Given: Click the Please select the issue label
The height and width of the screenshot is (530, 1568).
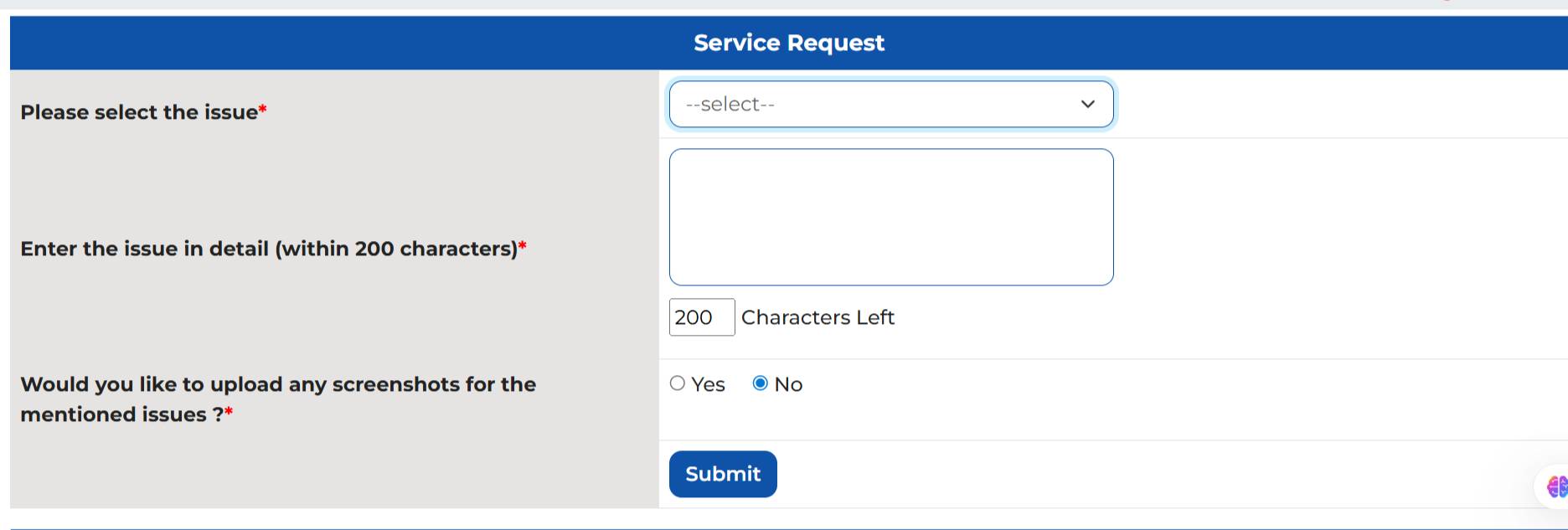Looking at the screenshot, I should (142, 111).
